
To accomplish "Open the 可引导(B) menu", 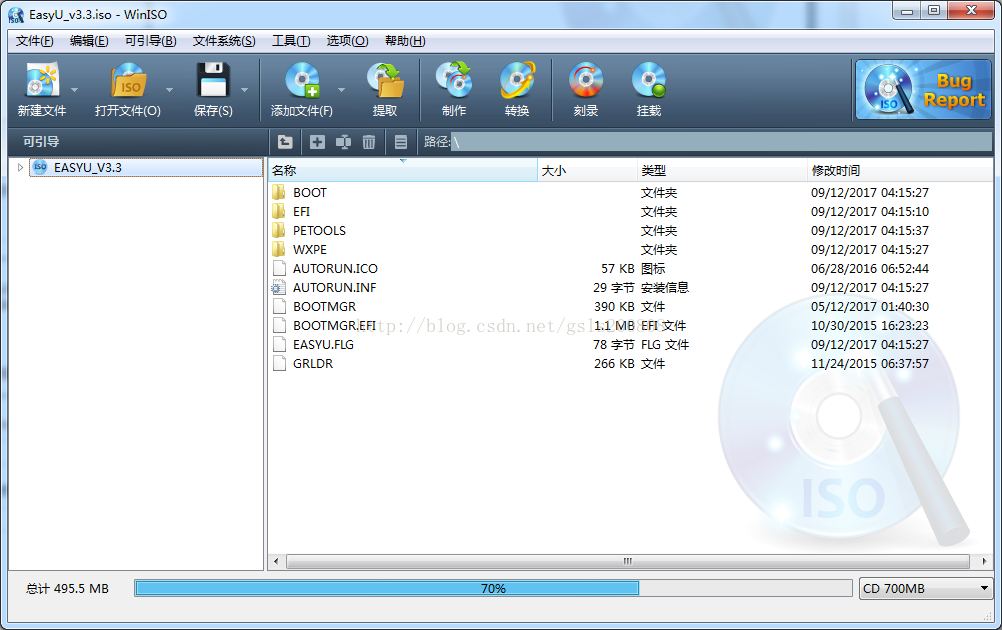I will [x=150, y=41].
